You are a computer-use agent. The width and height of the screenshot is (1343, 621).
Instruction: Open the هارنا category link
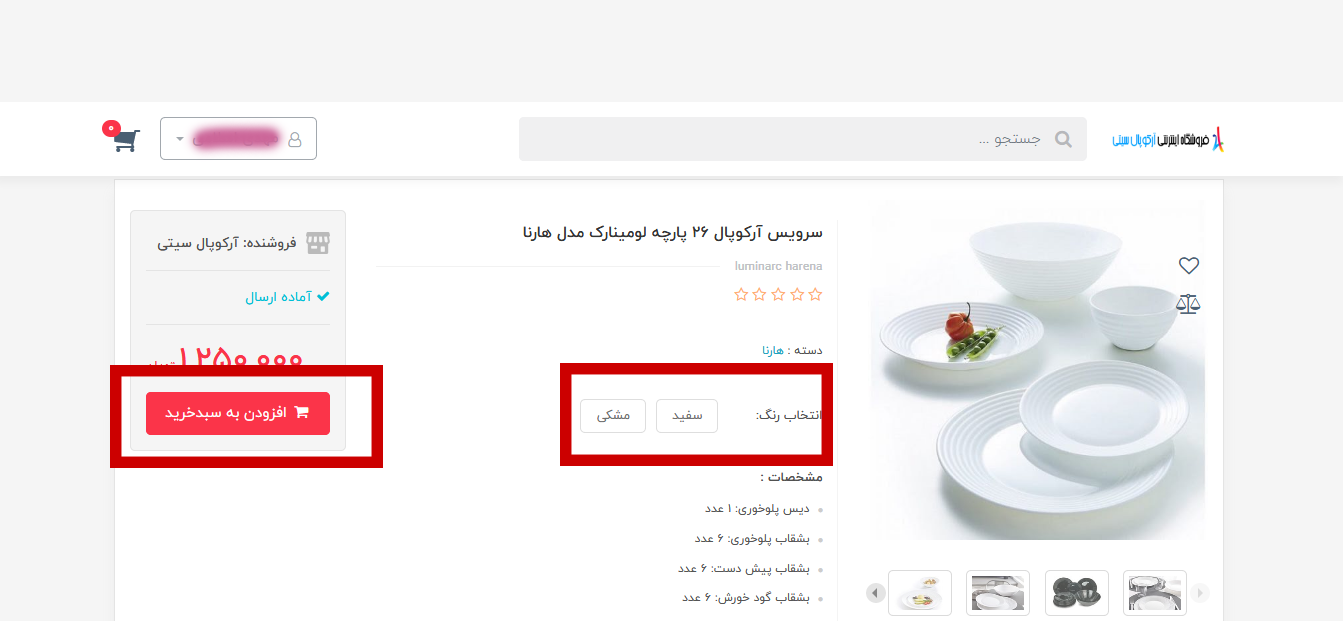pos(773,351)
